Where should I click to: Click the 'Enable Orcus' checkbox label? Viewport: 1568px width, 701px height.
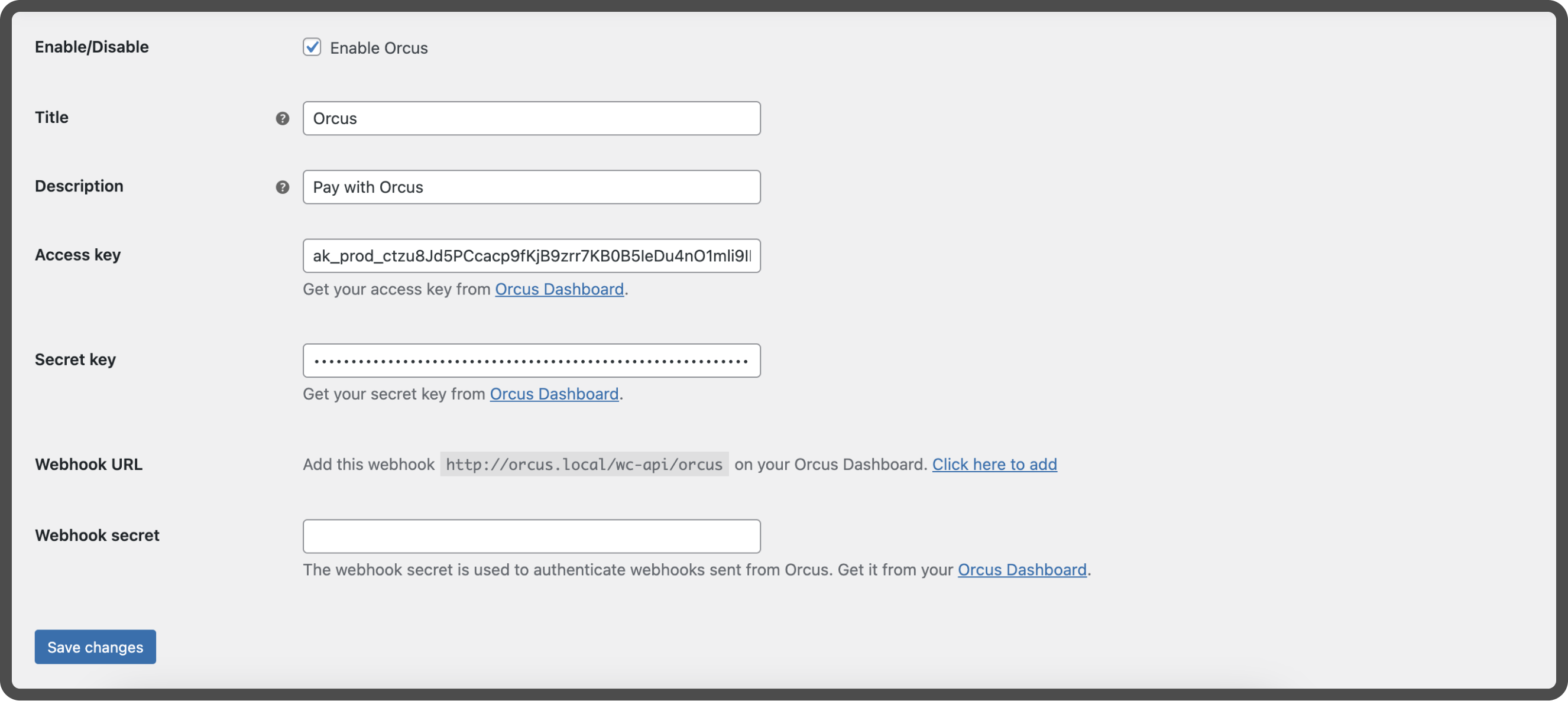pos(378,48)
